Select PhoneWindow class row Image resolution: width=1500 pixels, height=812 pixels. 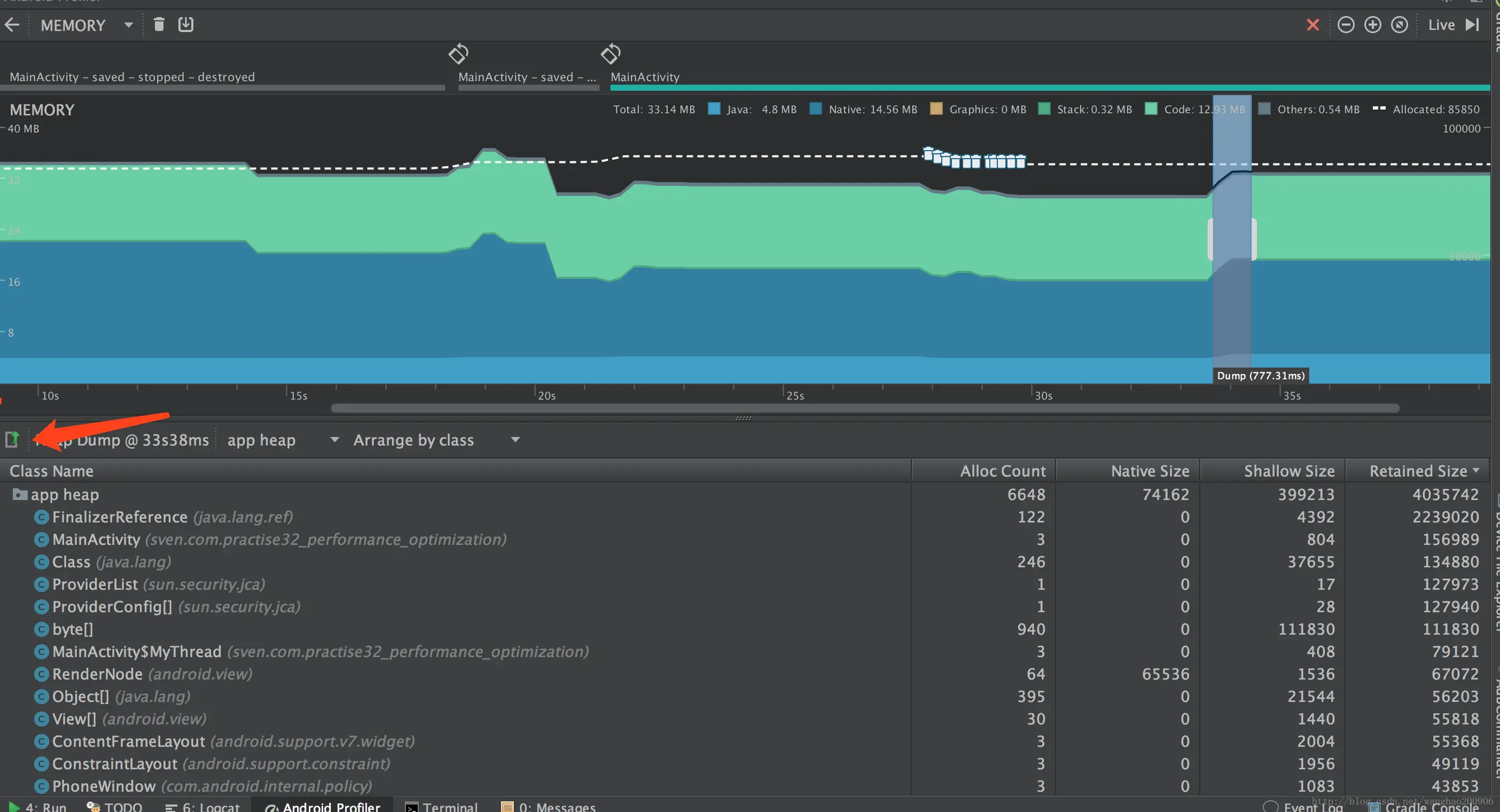click(x=745, y=786)
